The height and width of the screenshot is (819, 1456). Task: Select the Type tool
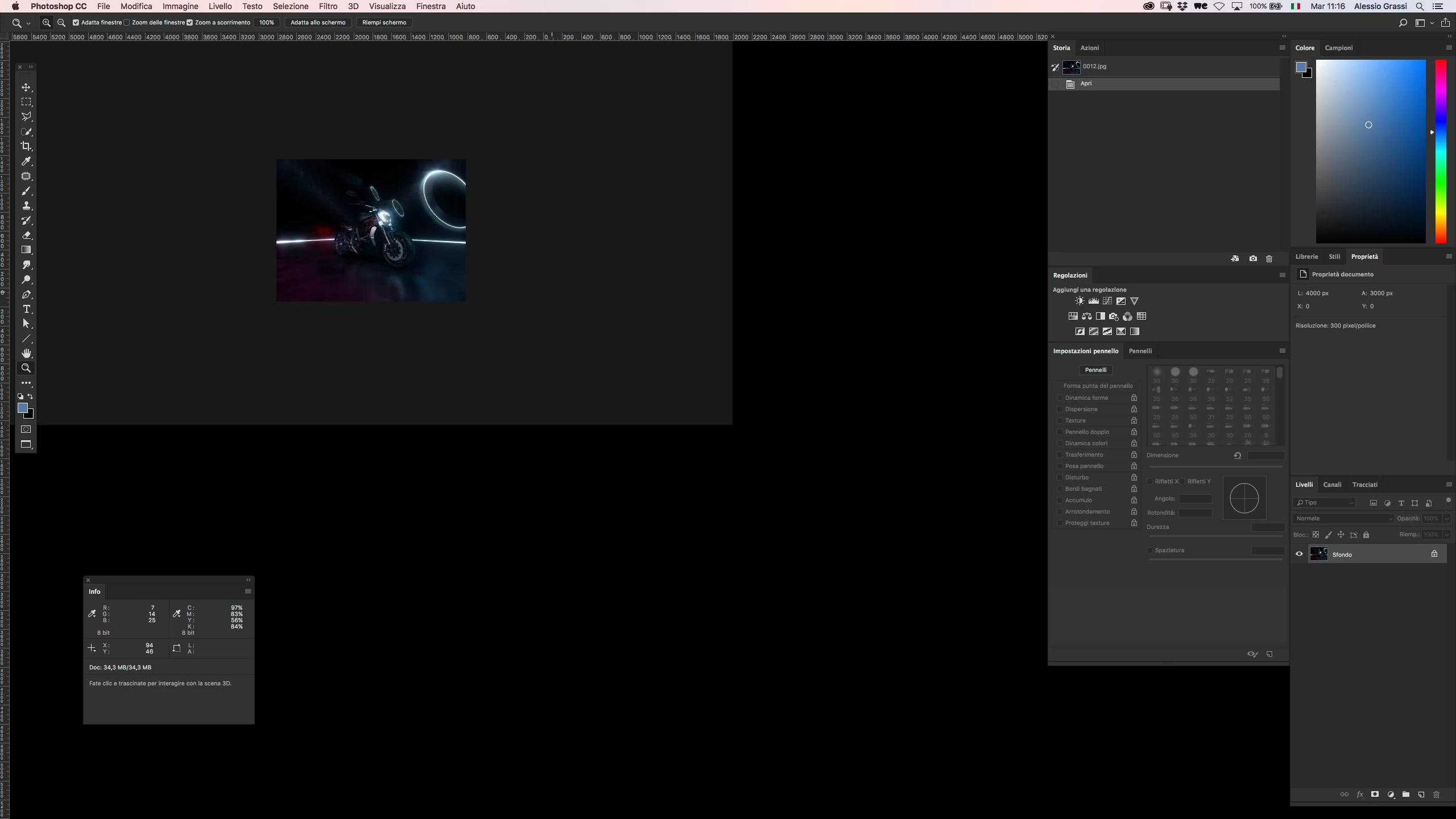pos(26,309)
